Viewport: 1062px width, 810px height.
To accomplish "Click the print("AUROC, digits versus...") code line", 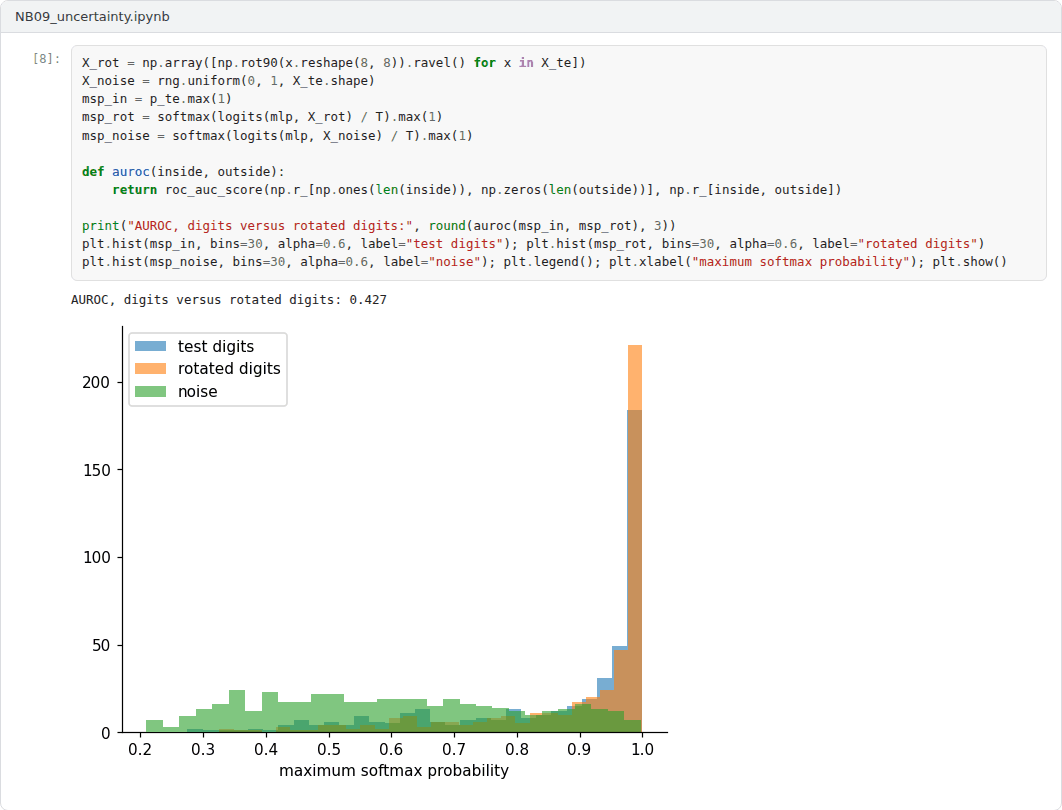I will (x=379, y=226).
